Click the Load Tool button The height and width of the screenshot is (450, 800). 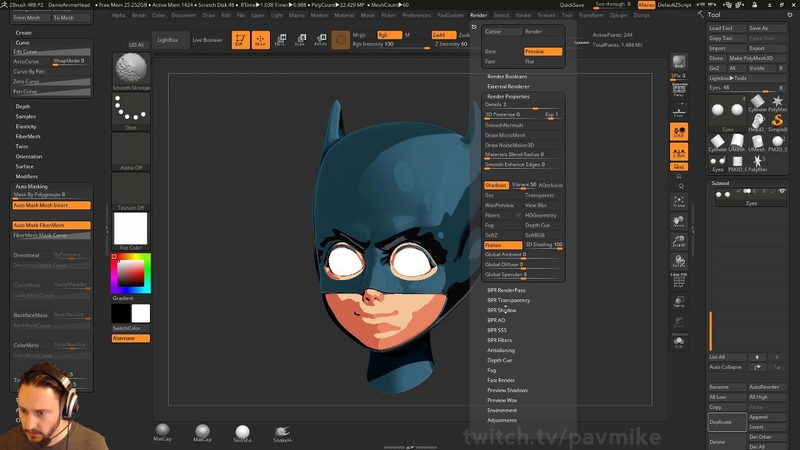[727, 28]
